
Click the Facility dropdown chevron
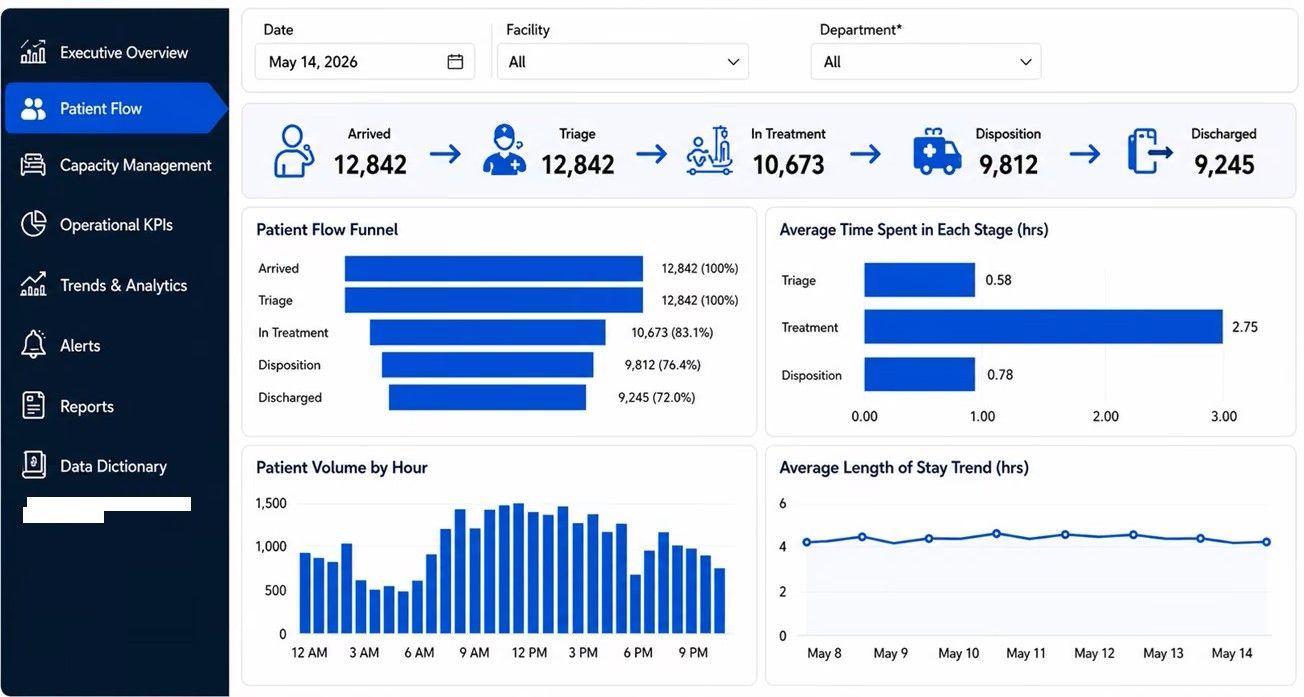[733, 62]
